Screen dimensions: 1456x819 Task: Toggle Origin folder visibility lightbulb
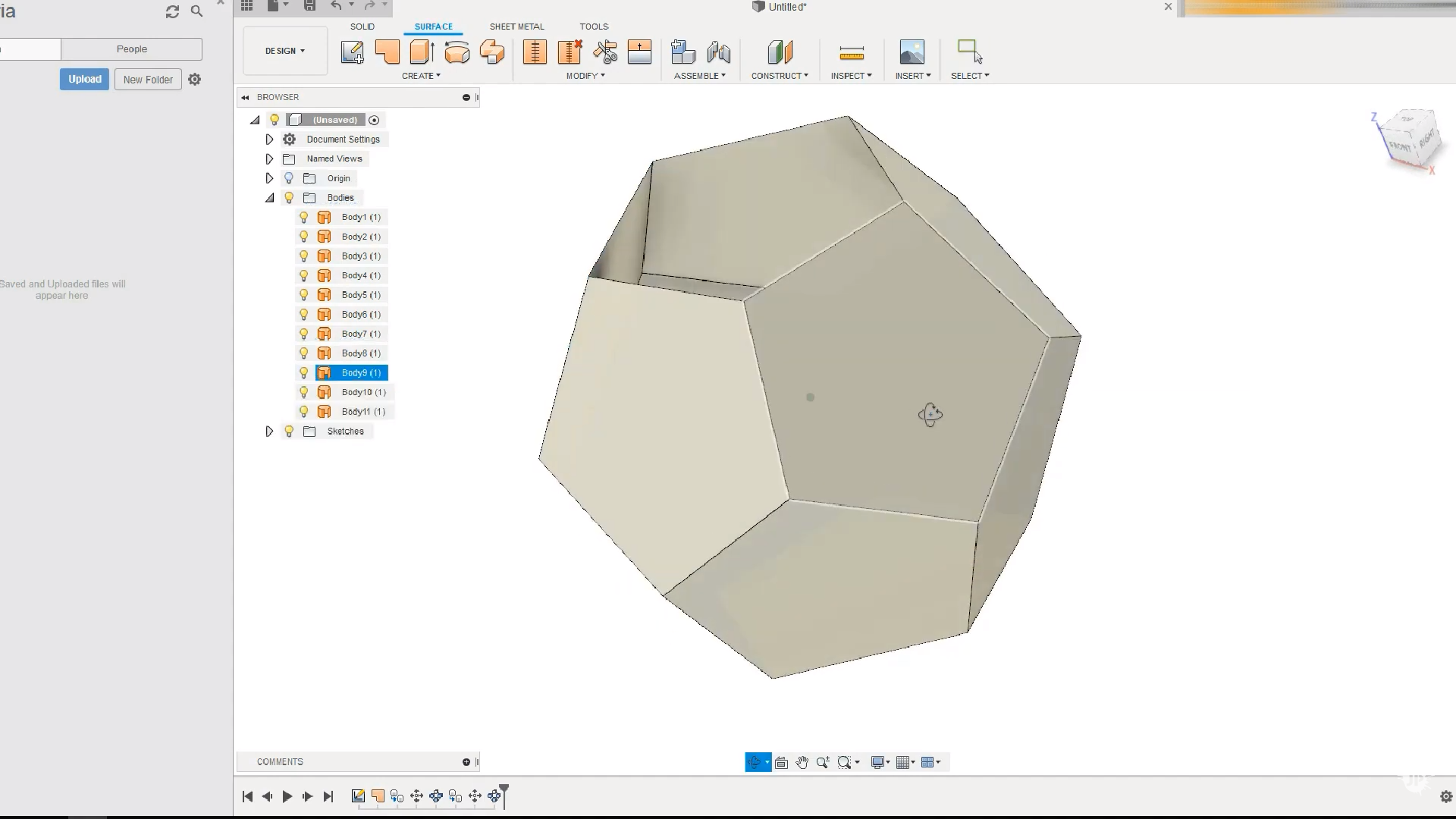(289, 178)
